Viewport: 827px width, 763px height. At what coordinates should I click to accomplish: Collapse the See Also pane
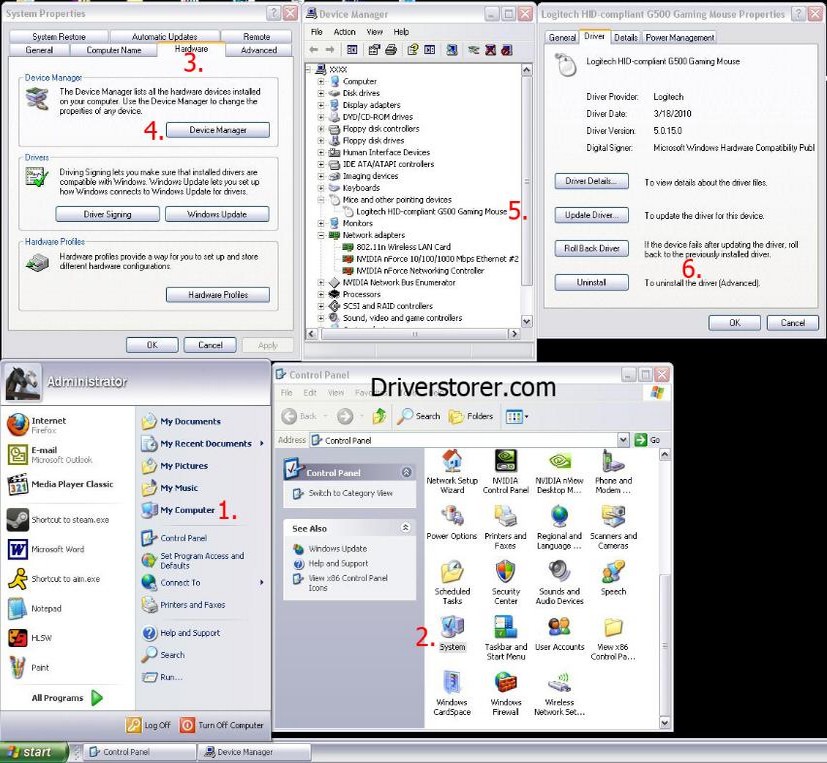pyautogui.click(x=406, y=527)
